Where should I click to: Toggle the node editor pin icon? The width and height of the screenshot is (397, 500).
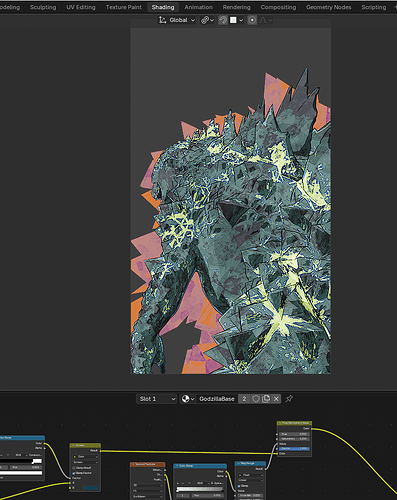coord(289,399)
